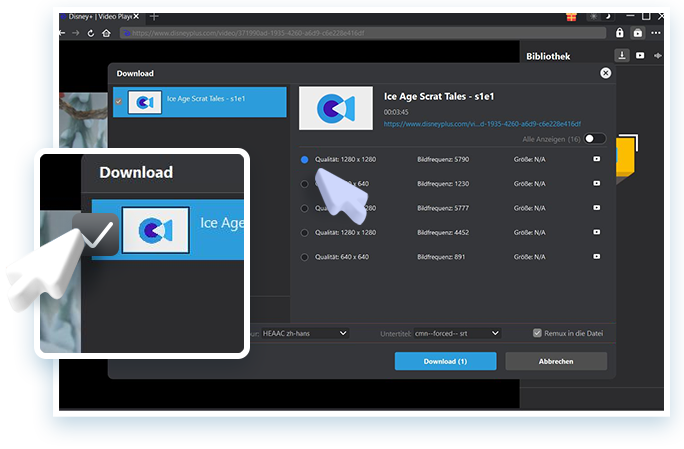The height and width of the screenshot is (449, 684).
Task: Close the Disney+ Video Player tab
Action: pyautogui.click(x=136, y=17)
